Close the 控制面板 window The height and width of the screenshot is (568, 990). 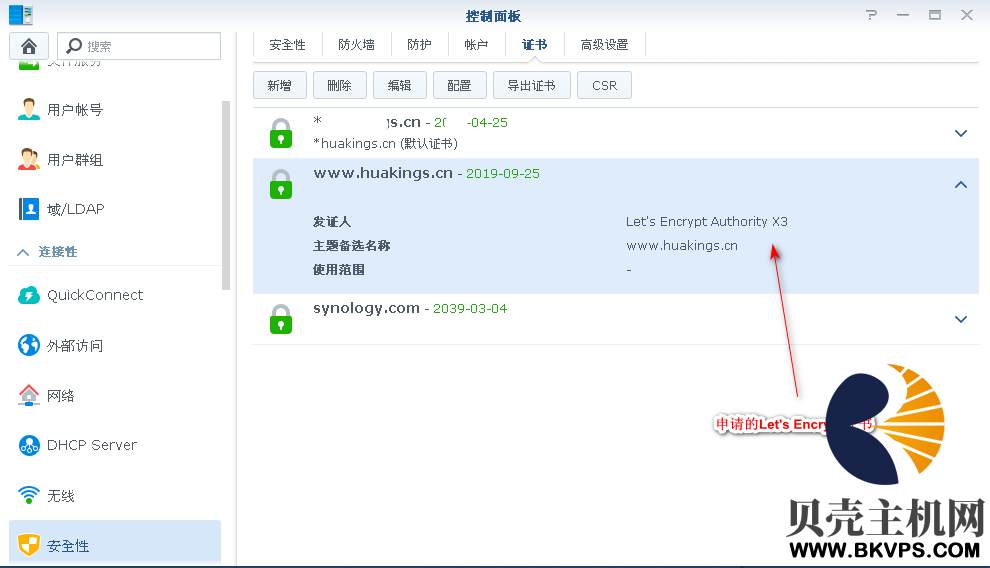coord(967,15)
